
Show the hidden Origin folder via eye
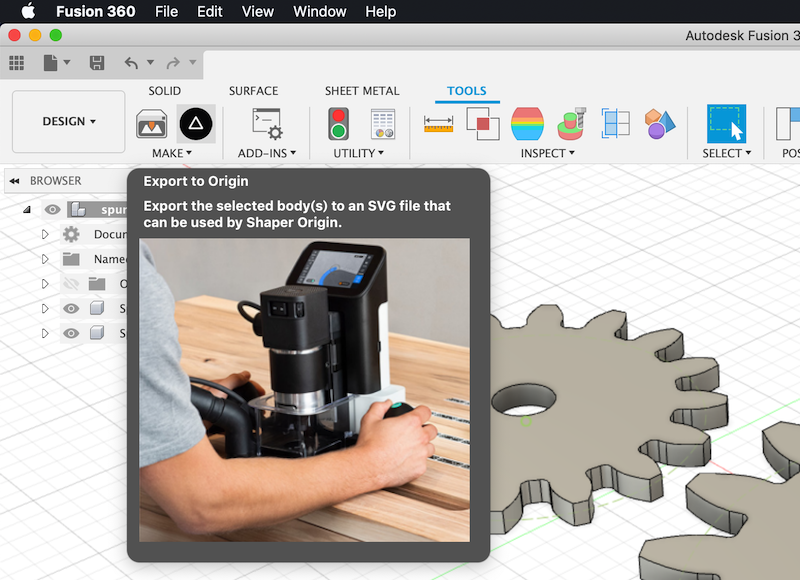point(71,284)
